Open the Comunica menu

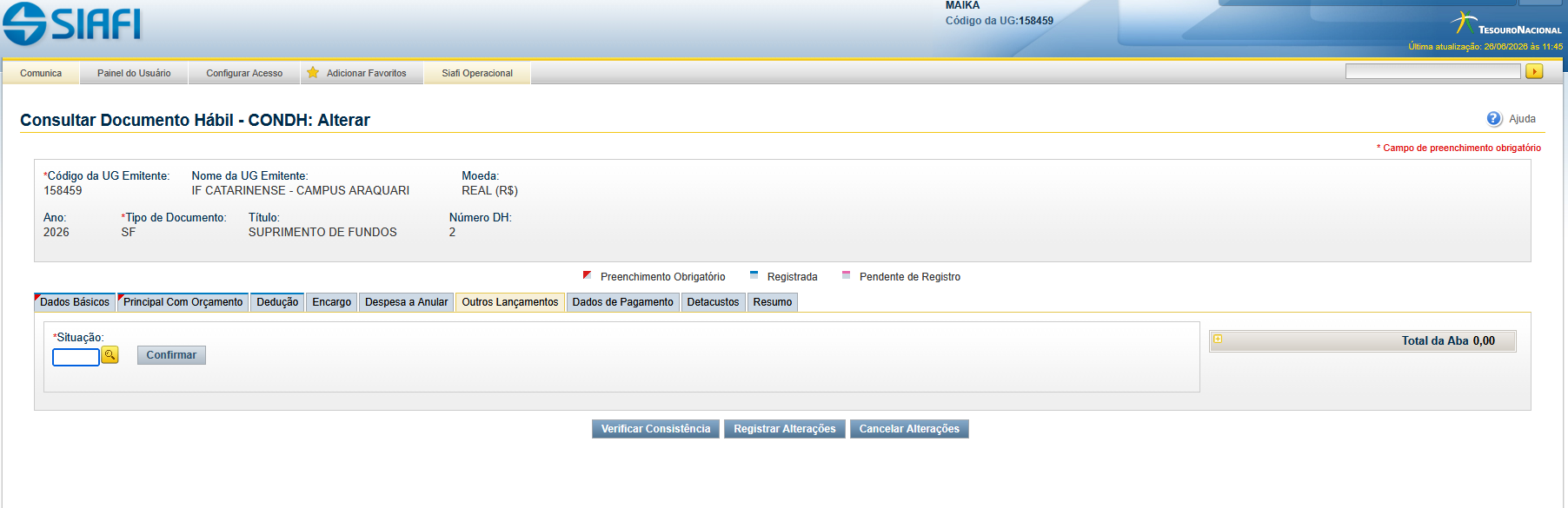[x=41, y=73]
